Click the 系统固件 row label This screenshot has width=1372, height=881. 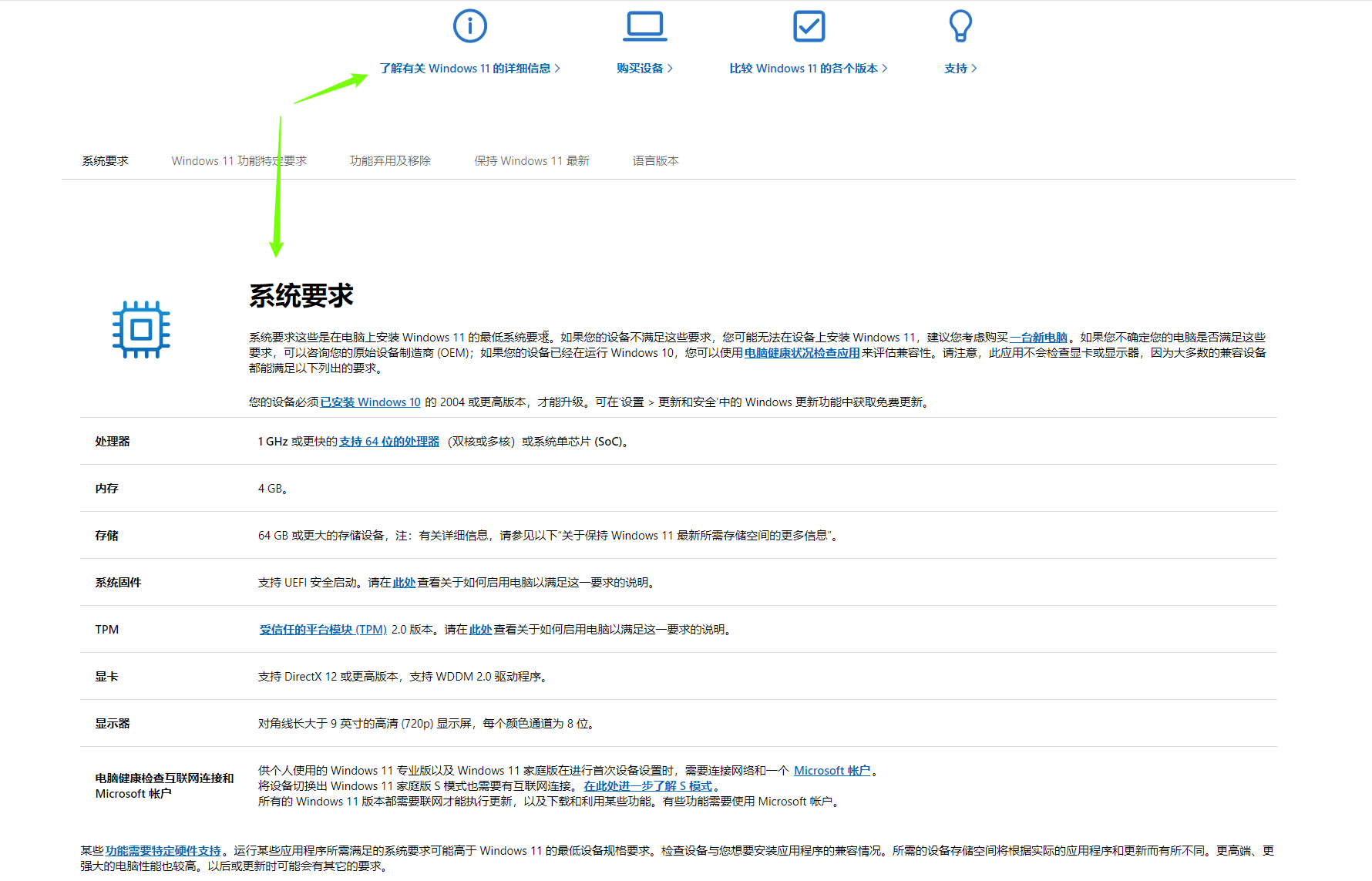click(119, 583)
